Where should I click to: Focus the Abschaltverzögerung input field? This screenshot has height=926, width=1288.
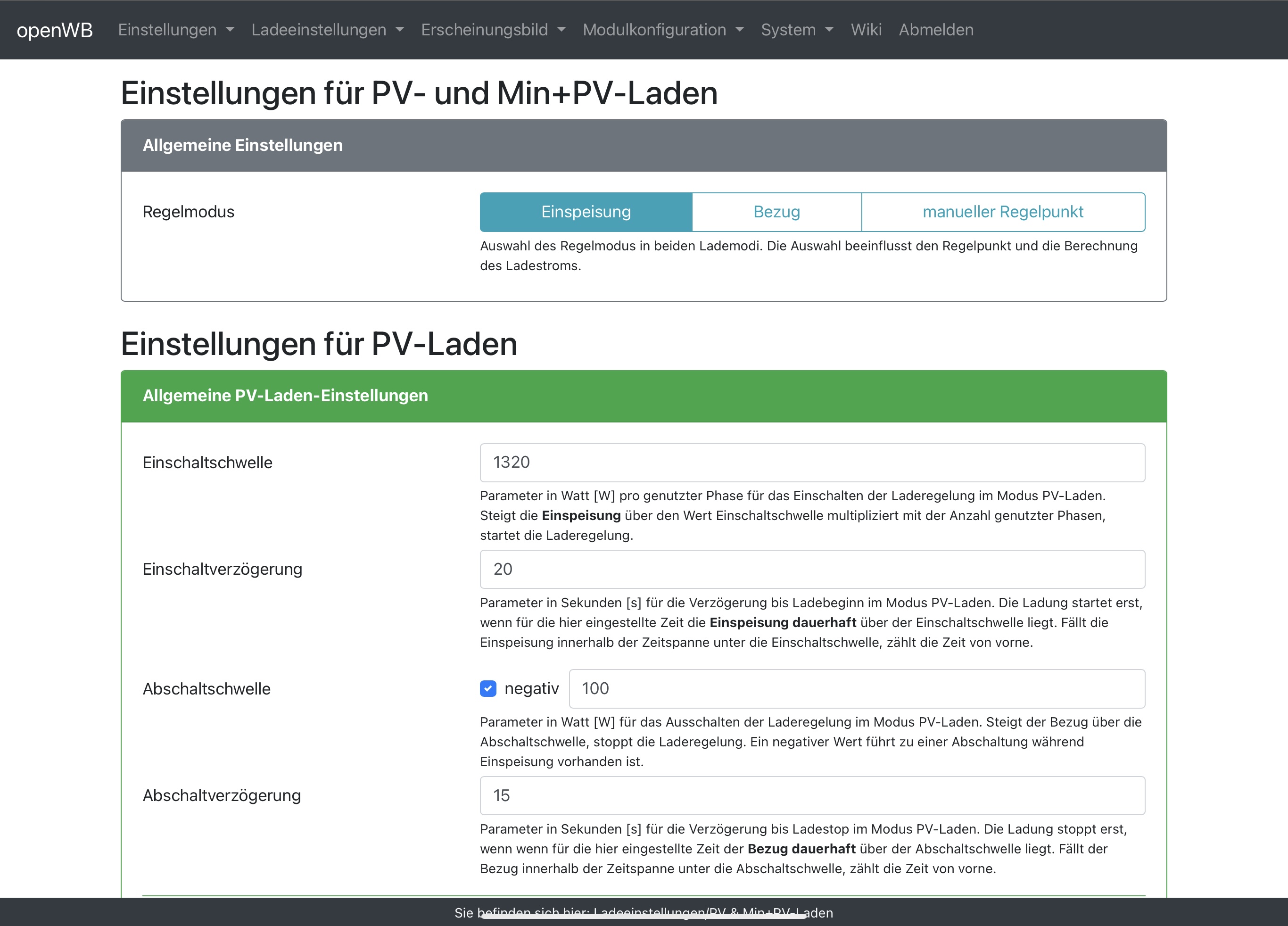[x=812, y=795]
